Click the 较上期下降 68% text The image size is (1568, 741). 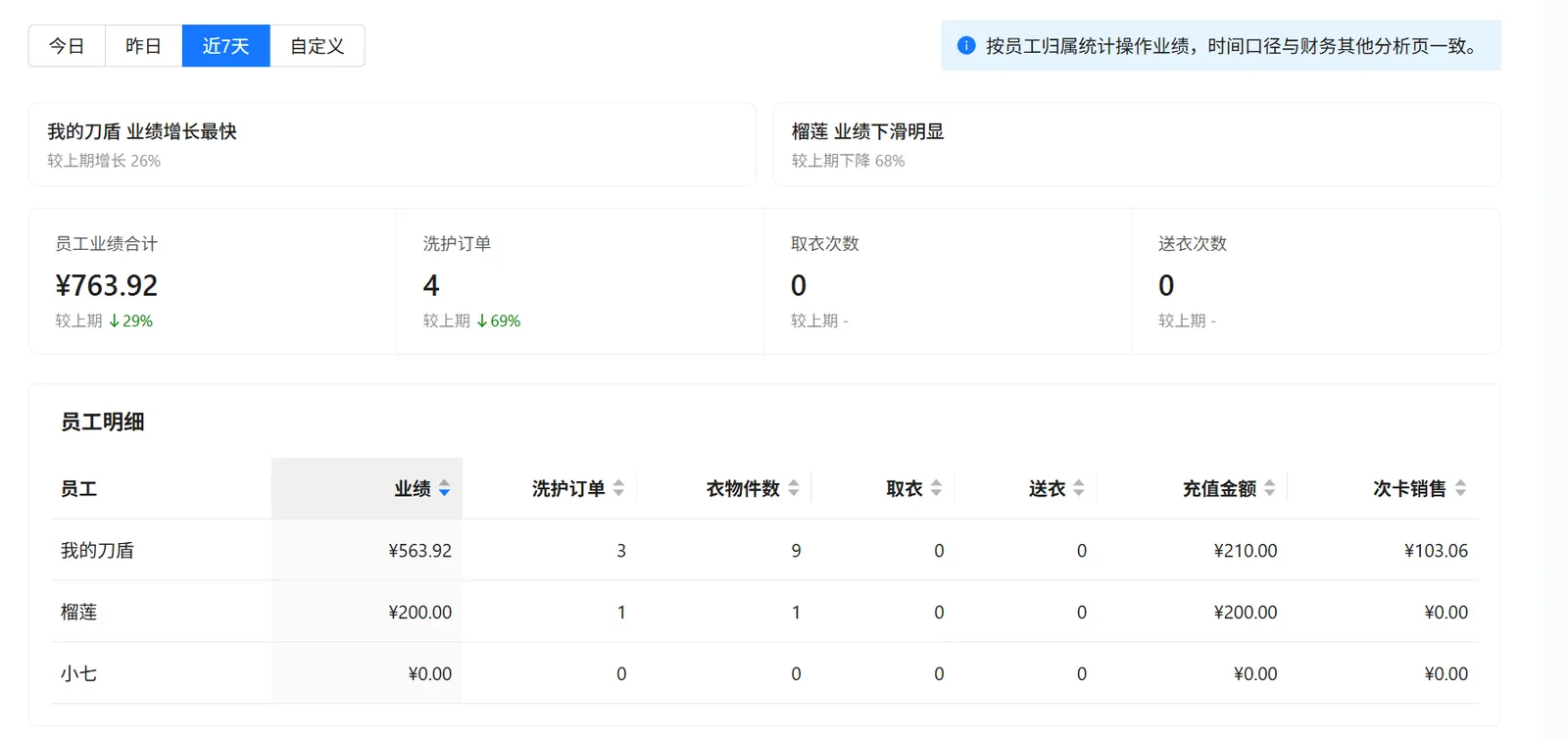click(849, 161)
